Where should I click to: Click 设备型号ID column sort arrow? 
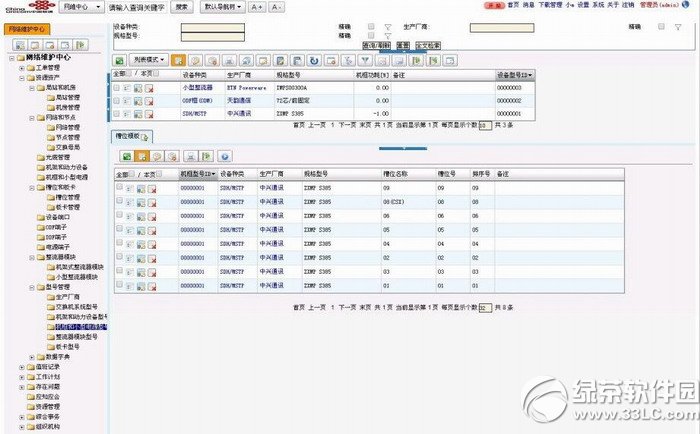(530, 75)
